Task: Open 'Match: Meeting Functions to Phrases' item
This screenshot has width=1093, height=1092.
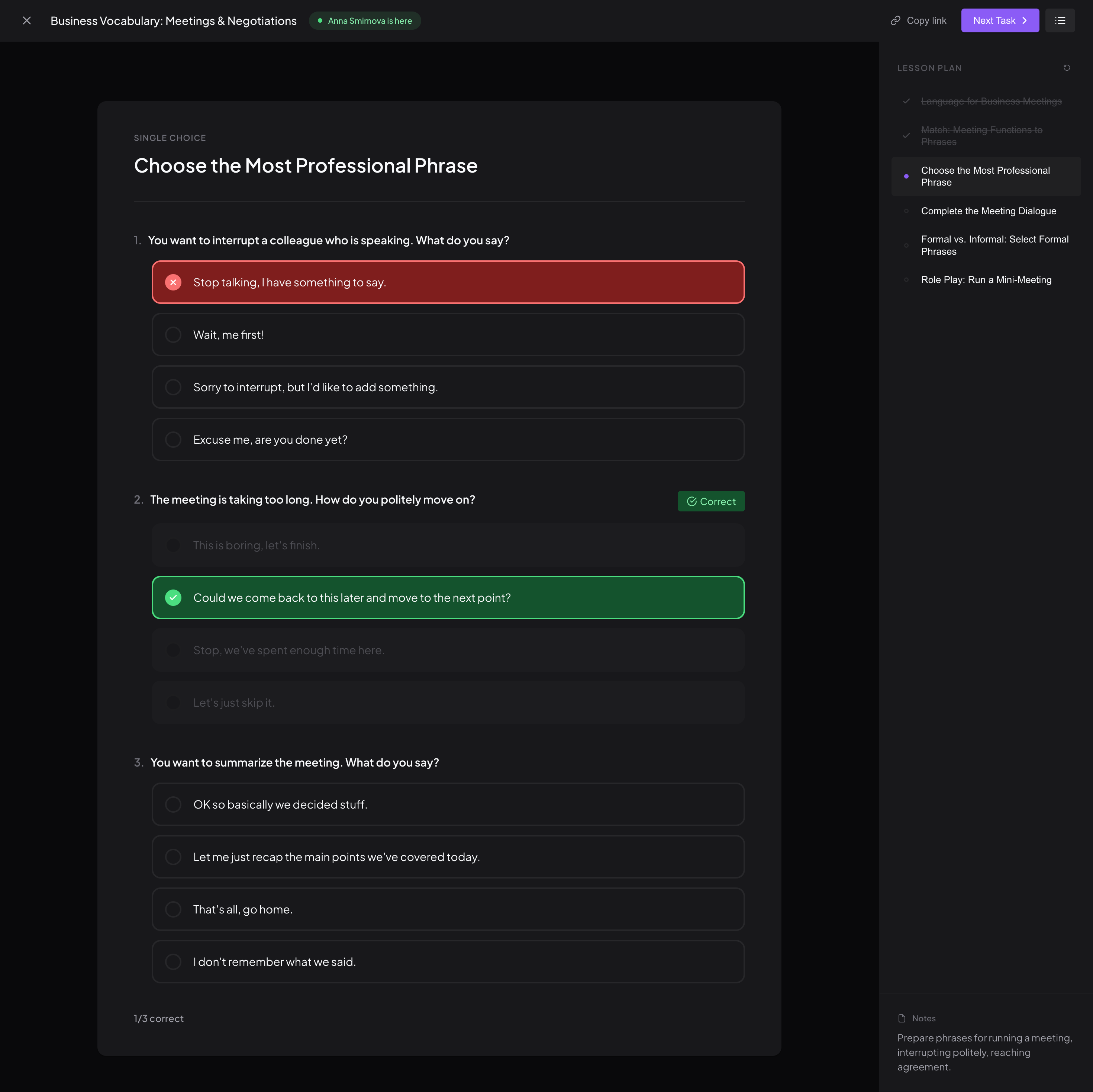Action: point(986,136)
